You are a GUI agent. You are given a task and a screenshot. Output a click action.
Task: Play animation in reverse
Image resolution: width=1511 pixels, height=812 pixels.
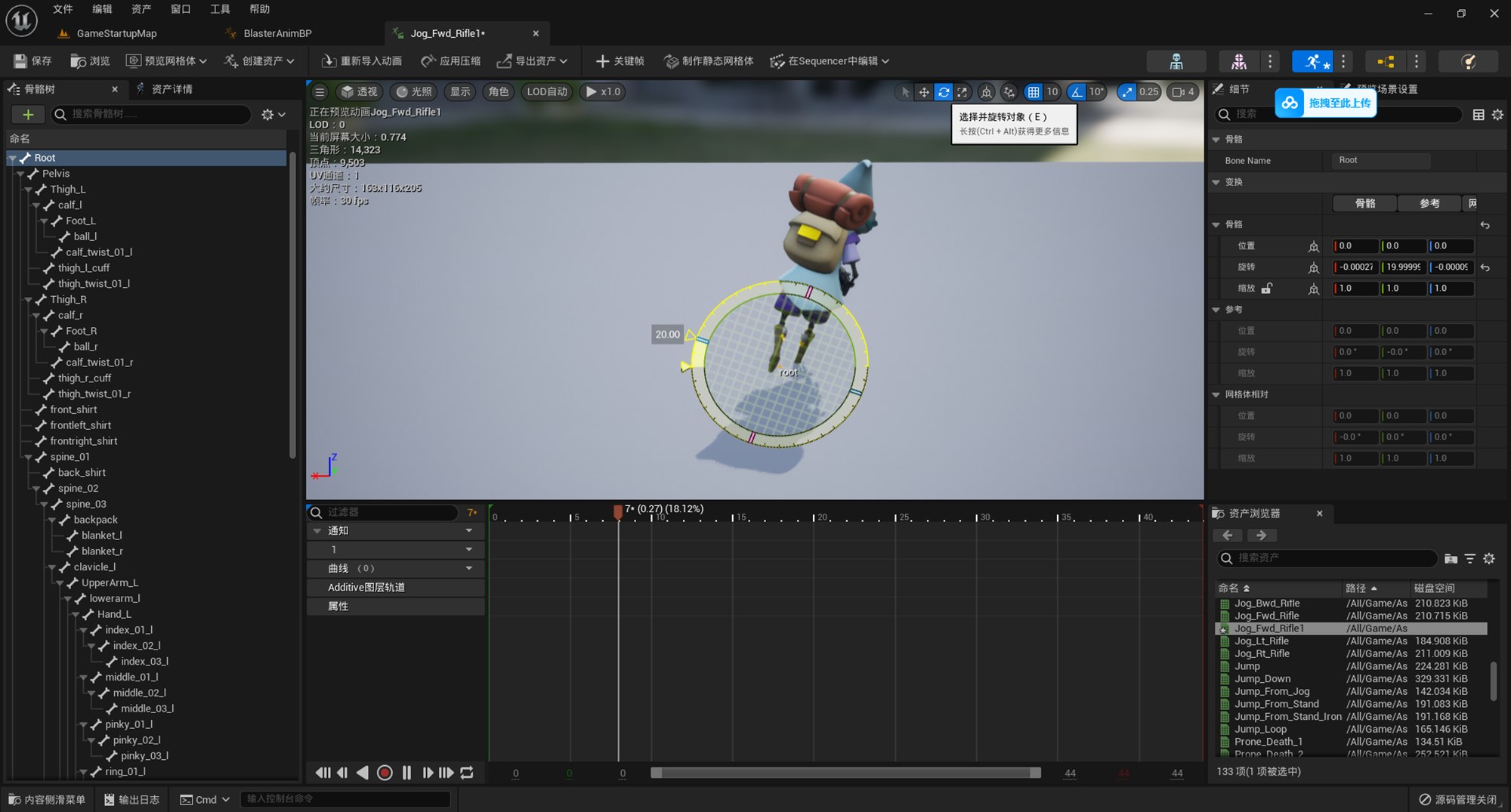(x=363, y=773)
